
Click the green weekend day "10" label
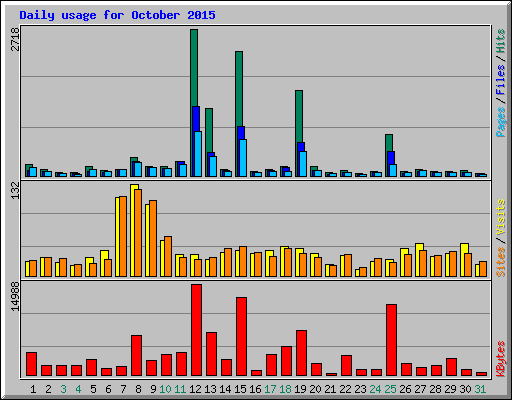165,389
